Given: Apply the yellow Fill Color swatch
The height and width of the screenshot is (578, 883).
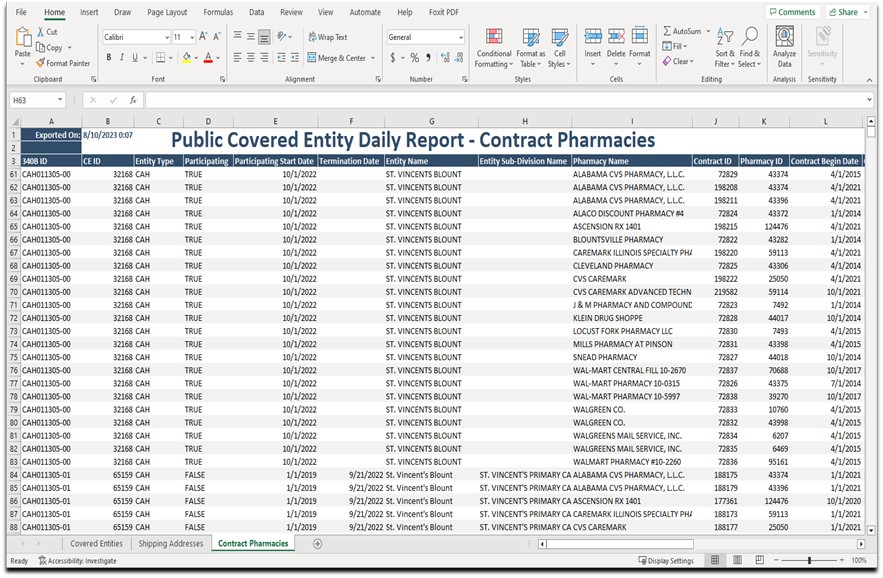Looking at the screenshot, I should click(186, 57).
